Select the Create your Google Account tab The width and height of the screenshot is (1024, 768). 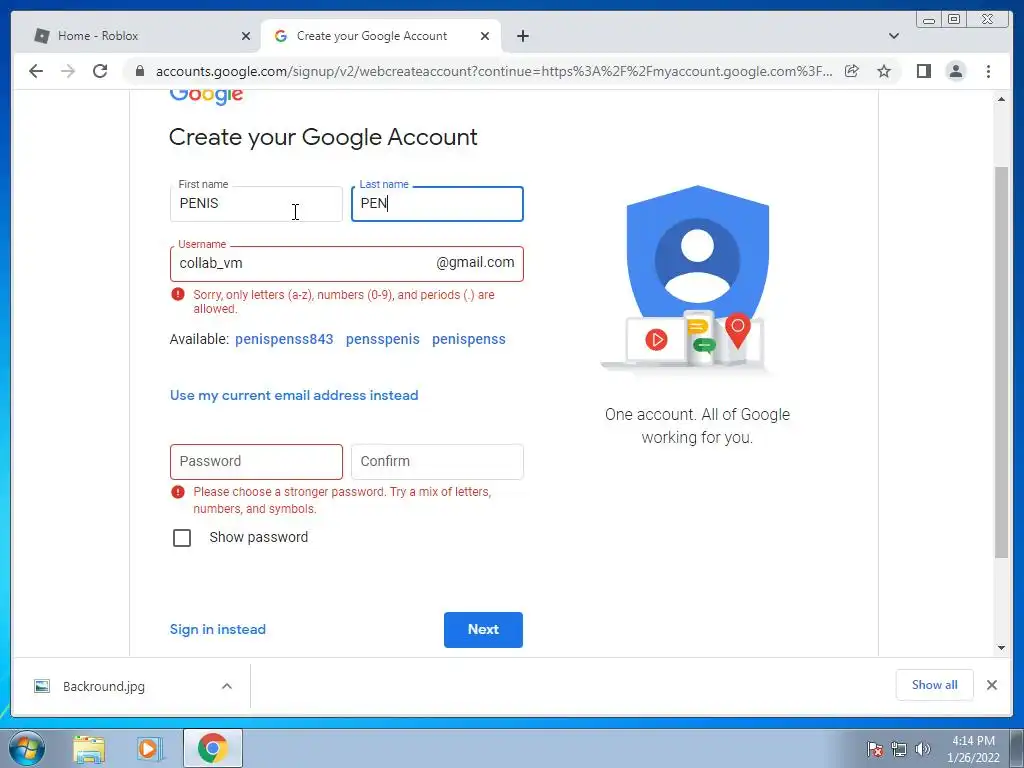[381, 36]
